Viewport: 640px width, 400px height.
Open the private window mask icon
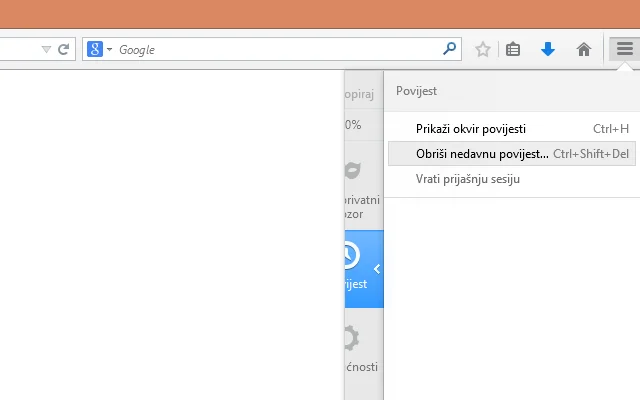pyautogui.click(x=352, y=171)
